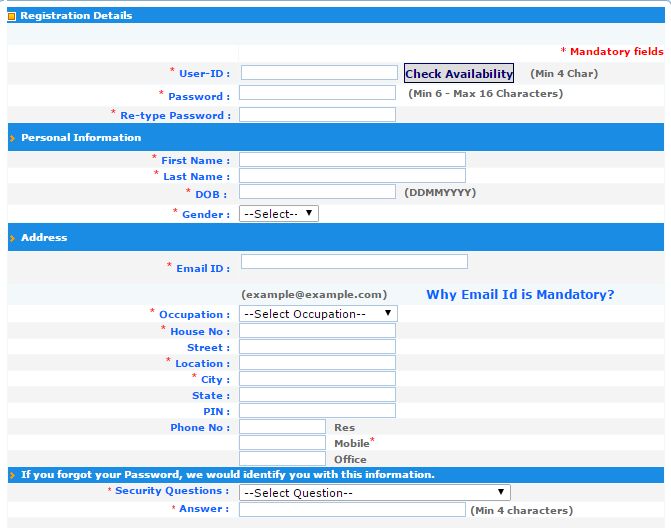Image resolution: width=671 pixels, height=528 pixels.
Task: Click the City input field
Action: [x=317, y=379]
